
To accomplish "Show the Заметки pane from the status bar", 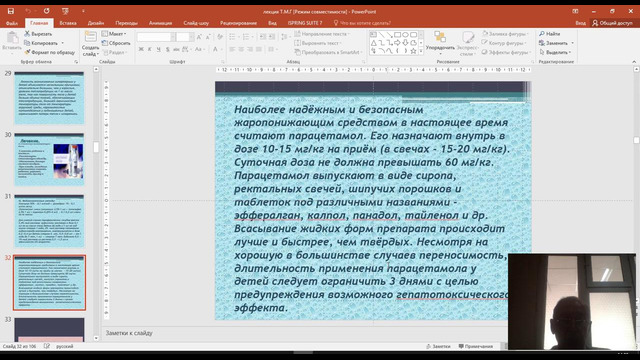I will pyautogui.click(x=438, y=346).
